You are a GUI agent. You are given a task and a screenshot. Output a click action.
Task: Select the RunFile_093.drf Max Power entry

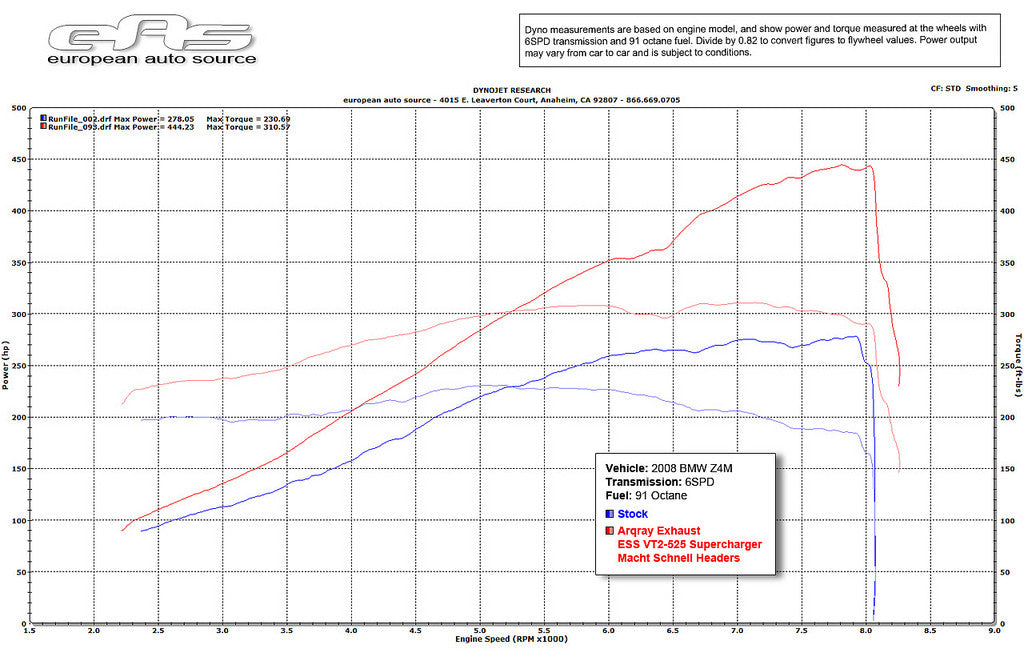click(119, 127)
